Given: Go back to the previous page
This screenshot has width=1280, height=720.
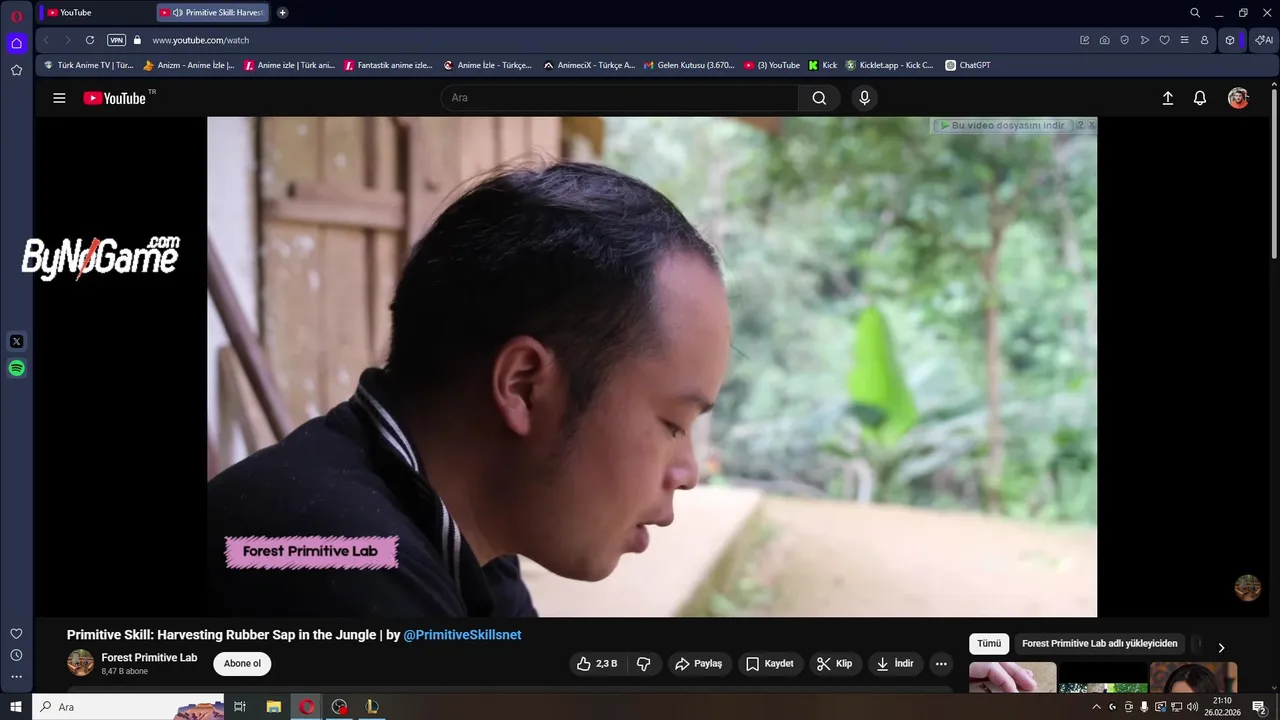Looking at the screenshot, I should [x=46, y=40].
